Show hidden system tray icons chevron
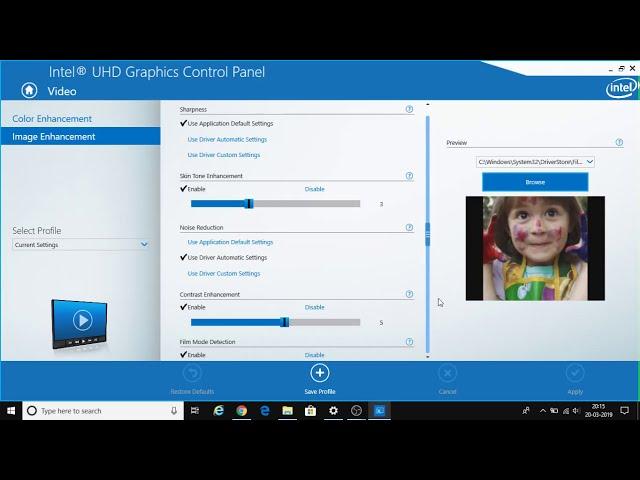Screen dimensions: 640x480 [542, 411]
